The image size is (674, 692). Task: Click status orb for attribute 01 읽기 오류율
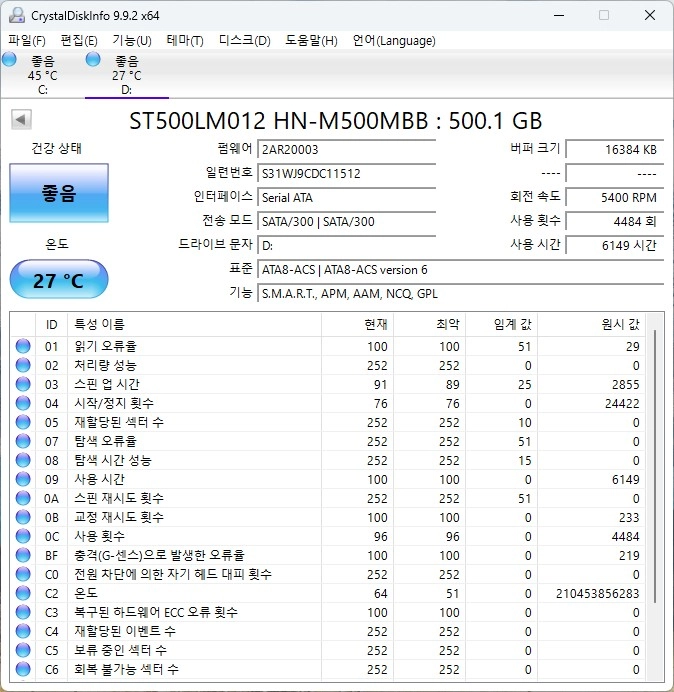pos(23,346)
